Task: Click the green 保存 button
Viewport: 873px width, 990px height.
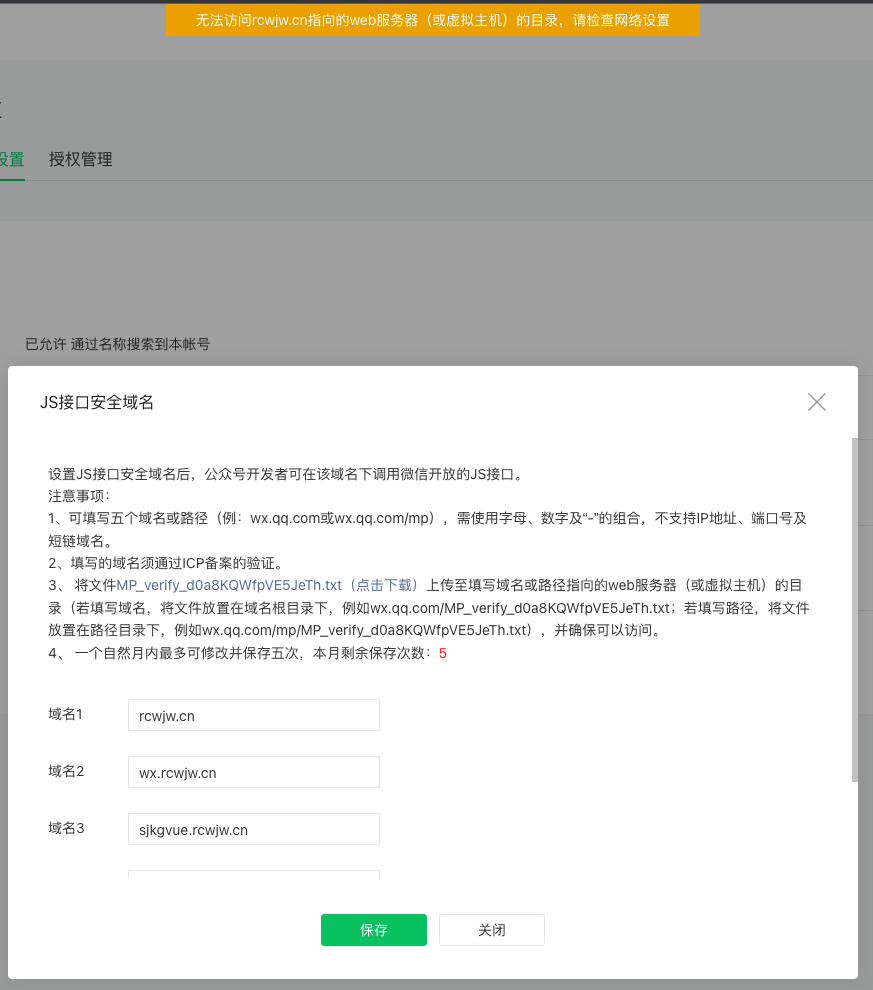Action: click(x=374, y=929)
